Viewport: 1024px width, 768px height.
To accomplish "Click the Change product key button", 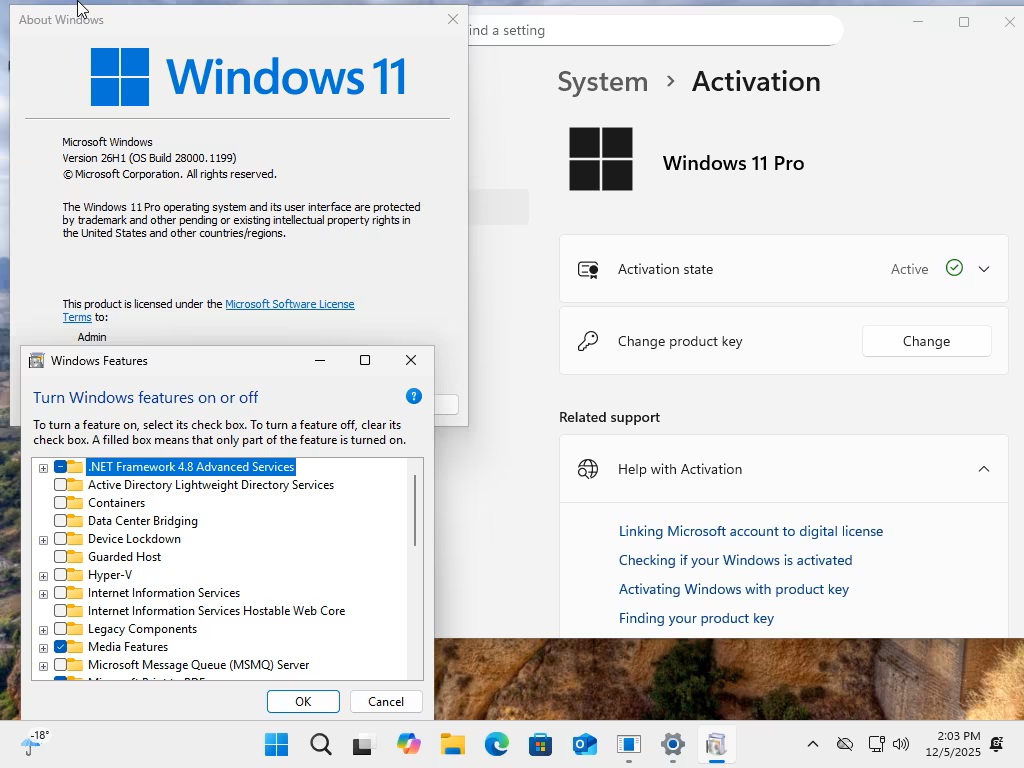I will tap(925, 340).
